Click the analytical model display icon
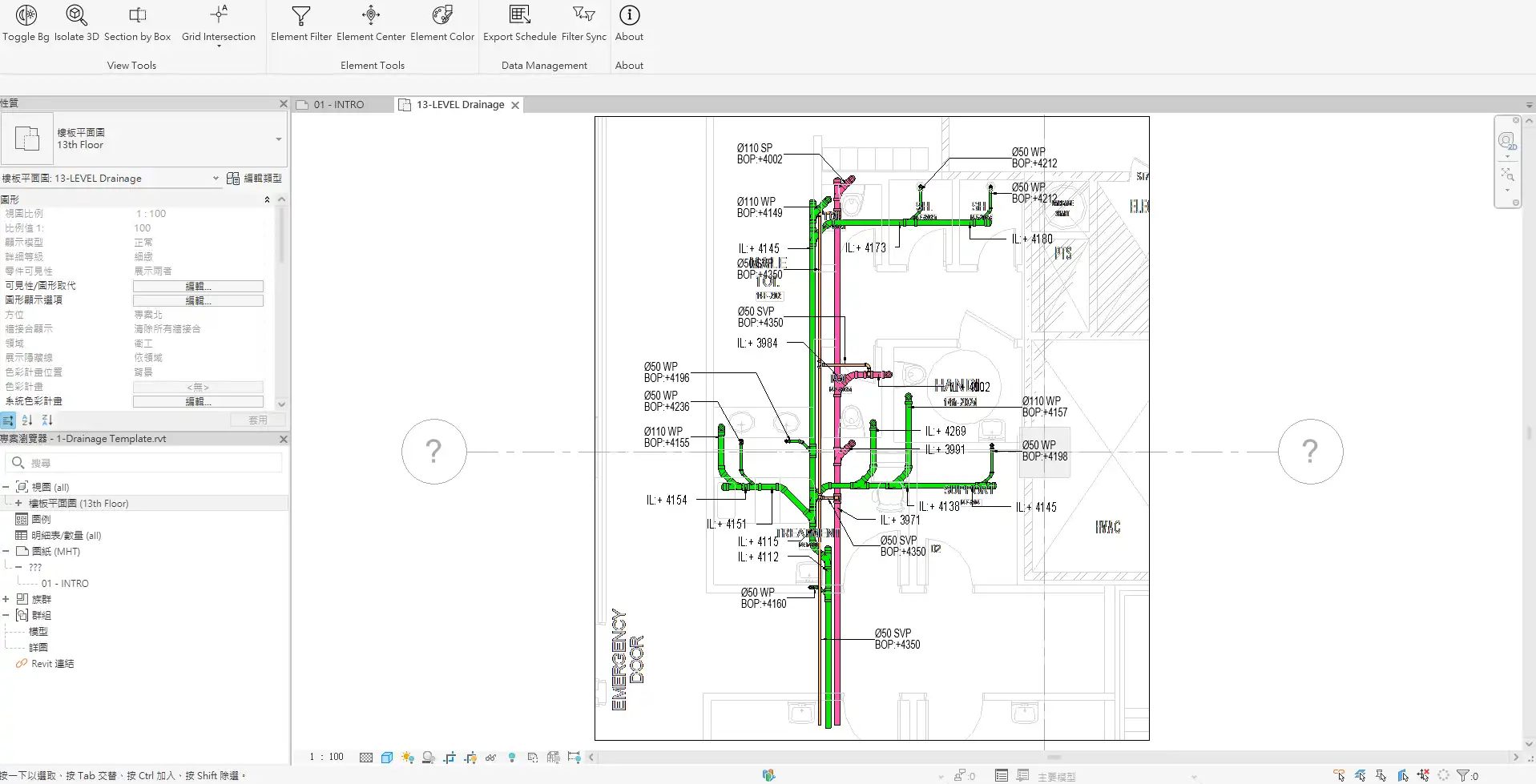The height and width of the screenshot is (784, 1536). [554, 757]
